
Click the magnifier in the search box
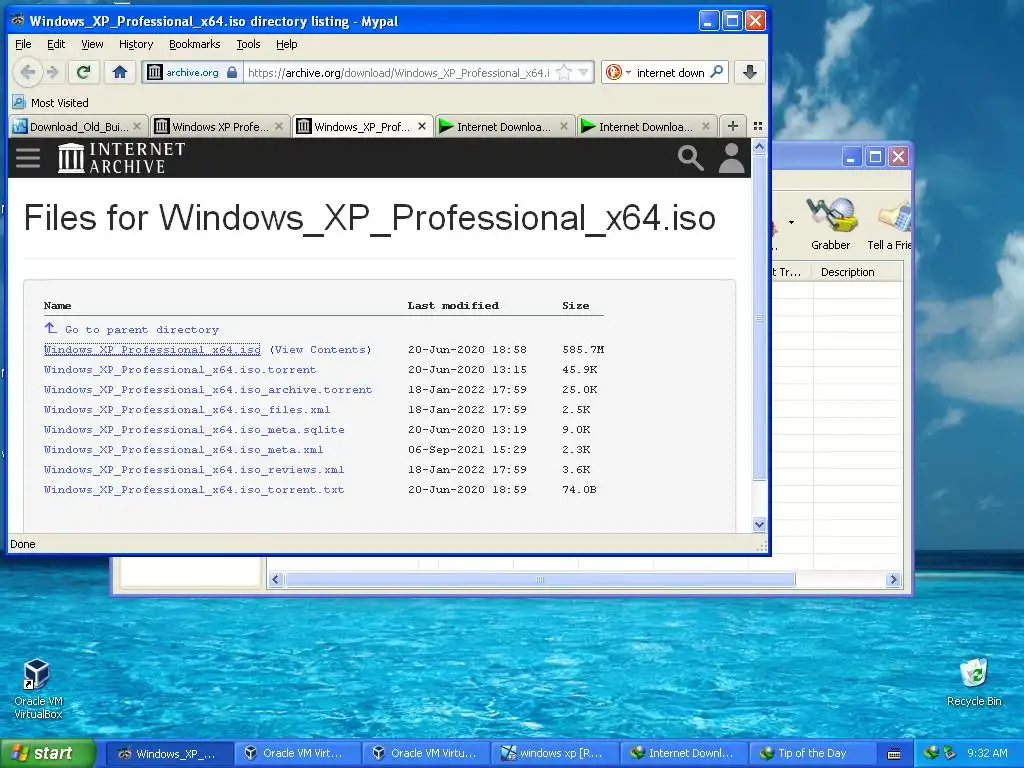pos(716,72)
